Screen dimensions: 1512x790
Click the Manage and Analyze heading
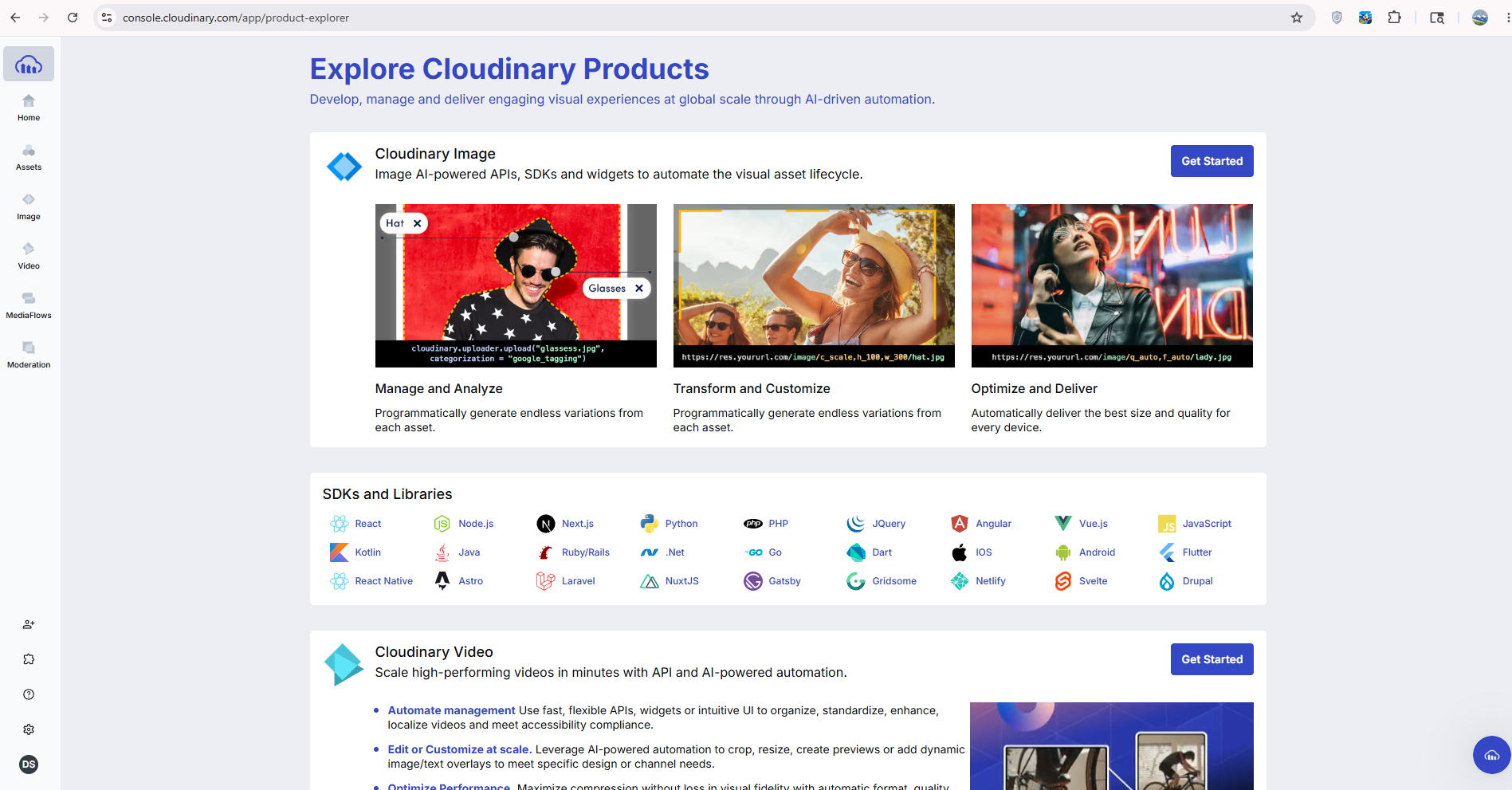click(438, 389)
